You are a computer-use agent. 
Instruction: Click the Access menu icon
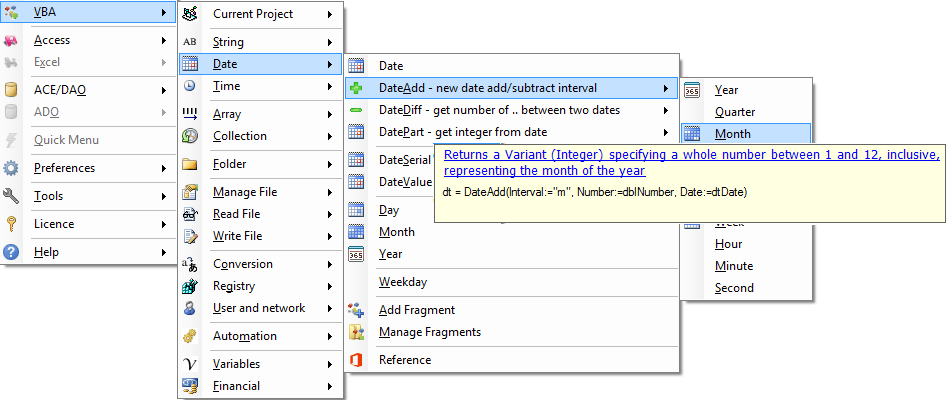point(11,40)
